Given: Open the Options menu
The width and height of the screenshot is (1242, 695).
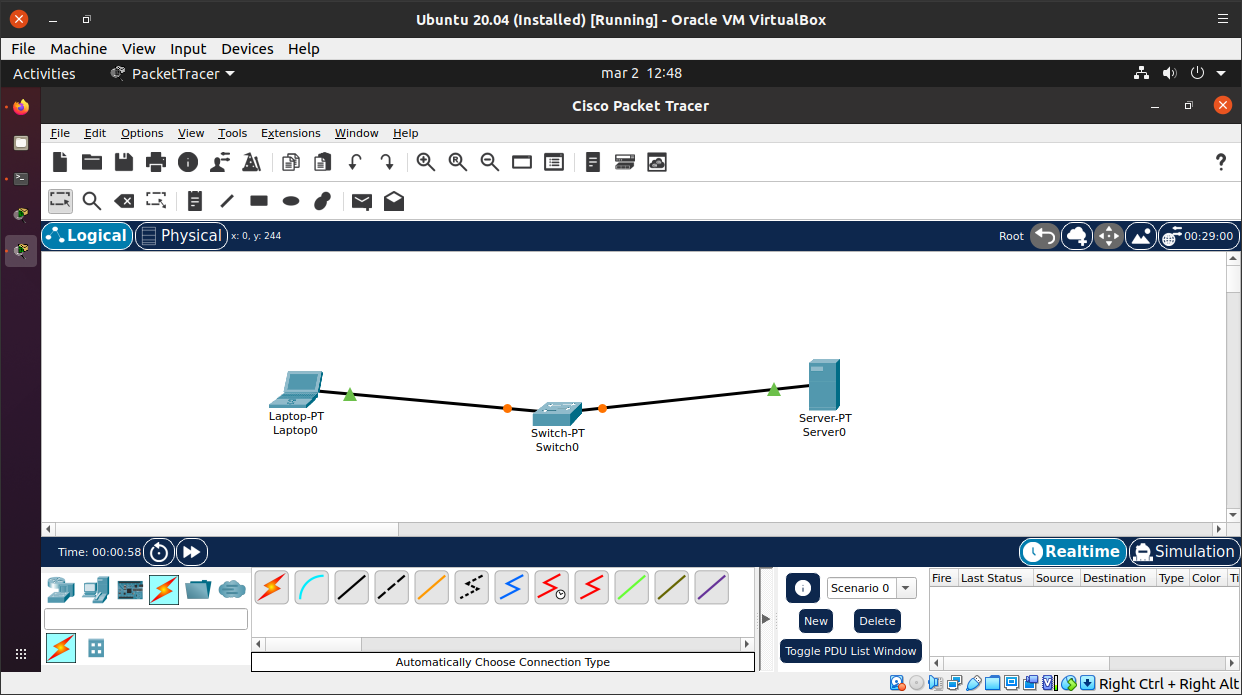Looking at the screenshot, I should pyautogui.click(x=142, y=133).
